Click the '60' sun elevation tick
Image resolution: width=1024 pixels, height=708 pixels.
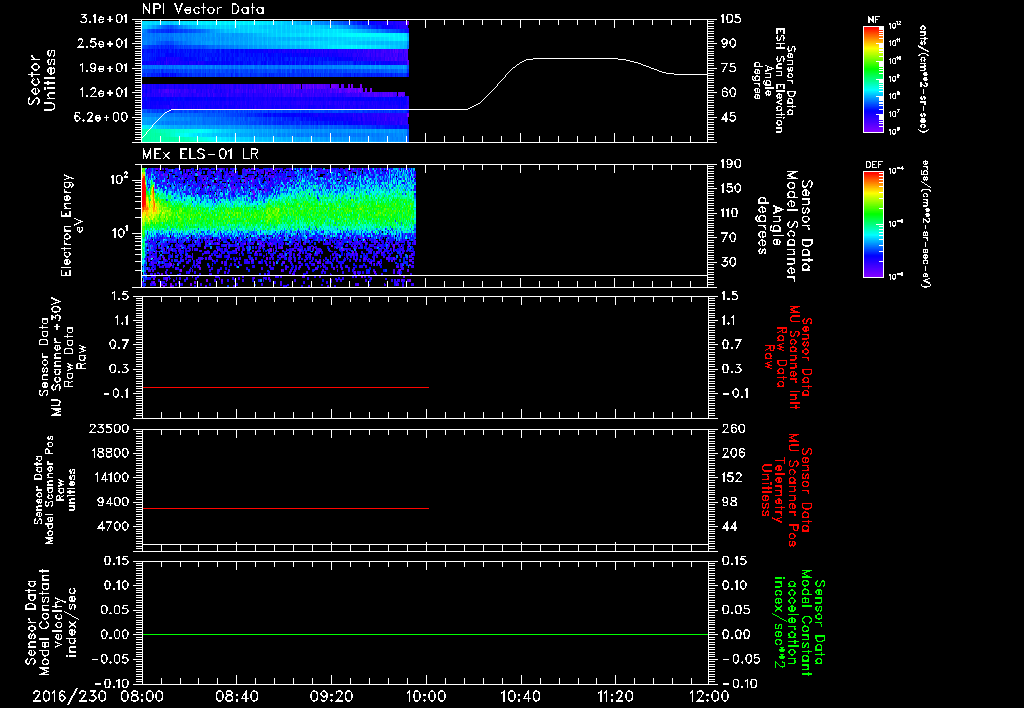point(728,93)
